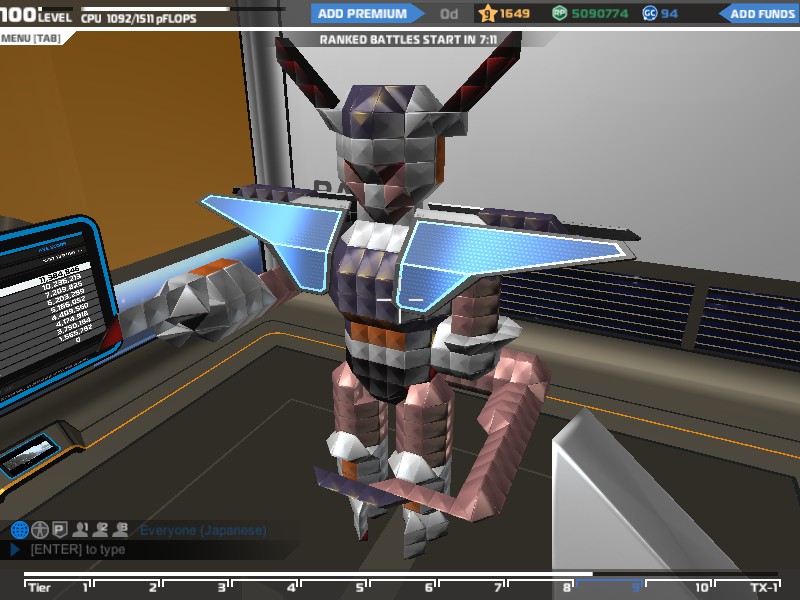Screen dimensions: 800x600
Task: Click highlighted Tier 9 segment on tier bar
Action: (x=609, y=587)
